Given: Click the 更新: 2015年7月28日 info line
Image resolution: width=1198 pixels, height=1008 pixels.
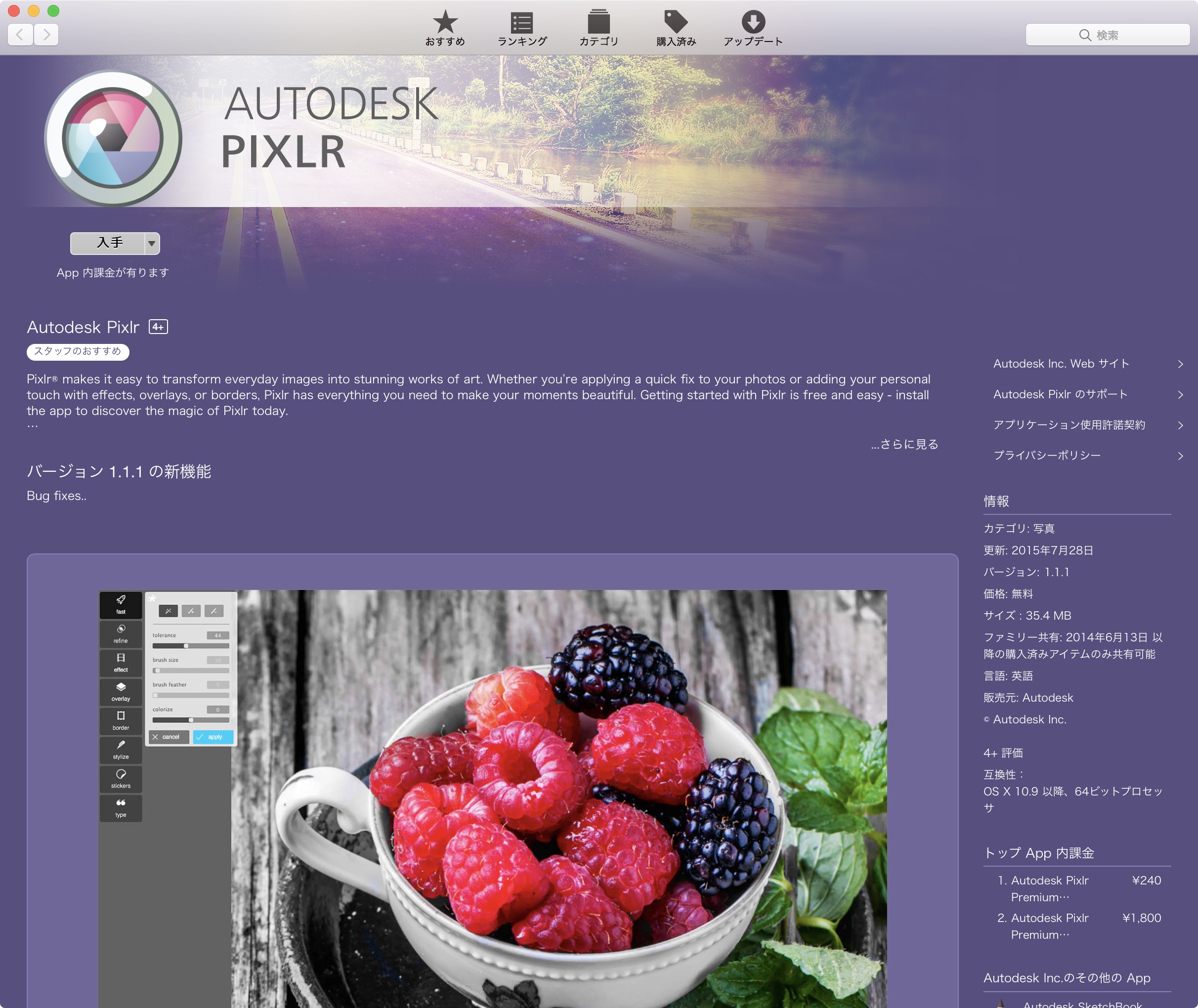Looking at the screenshot, I should 1038,550.
